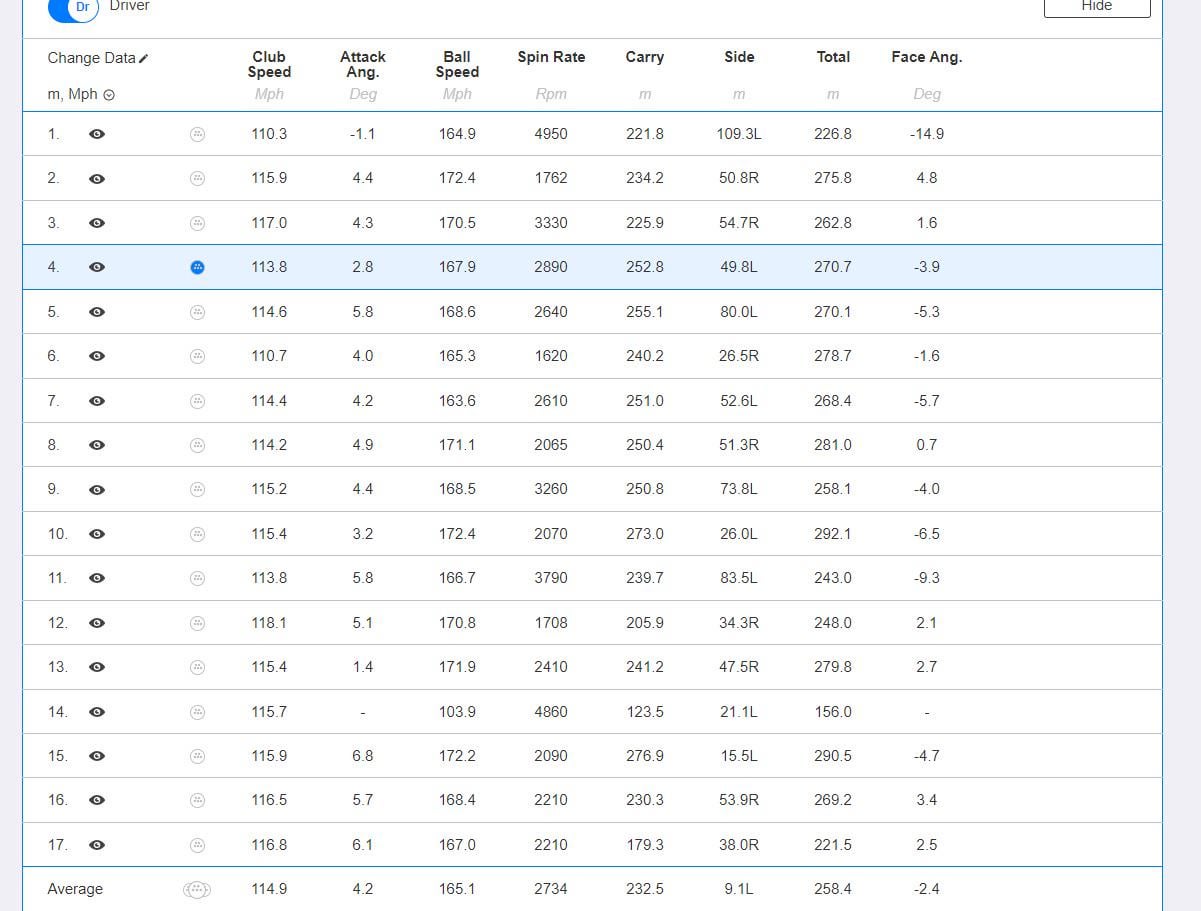Click the Club Speed column header
The image size is (1201, 911).
(269, 65)
